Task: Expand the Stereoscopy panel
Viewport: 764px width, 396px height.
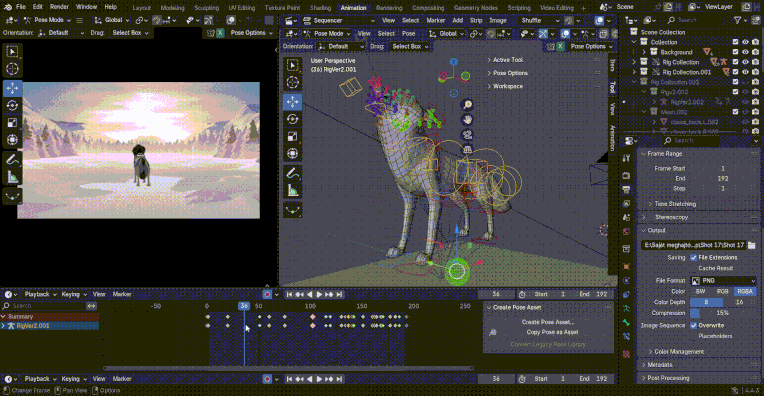Action: pos(671,217)
